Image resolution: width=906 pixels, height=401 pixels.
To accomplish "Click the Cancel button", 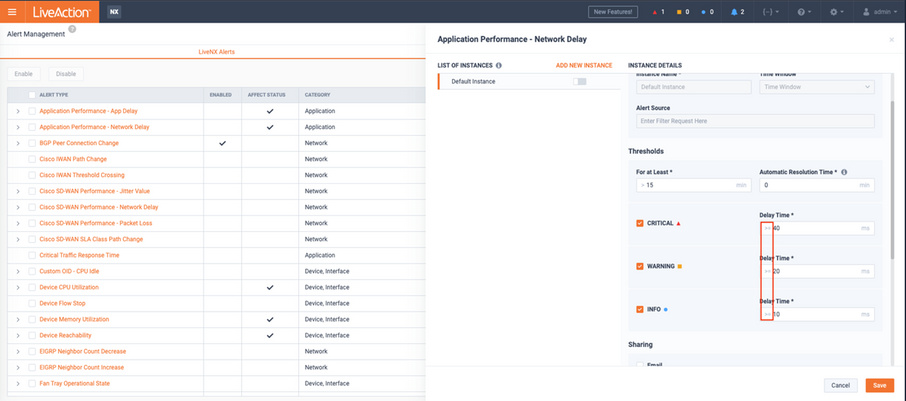I will (840, 385).
